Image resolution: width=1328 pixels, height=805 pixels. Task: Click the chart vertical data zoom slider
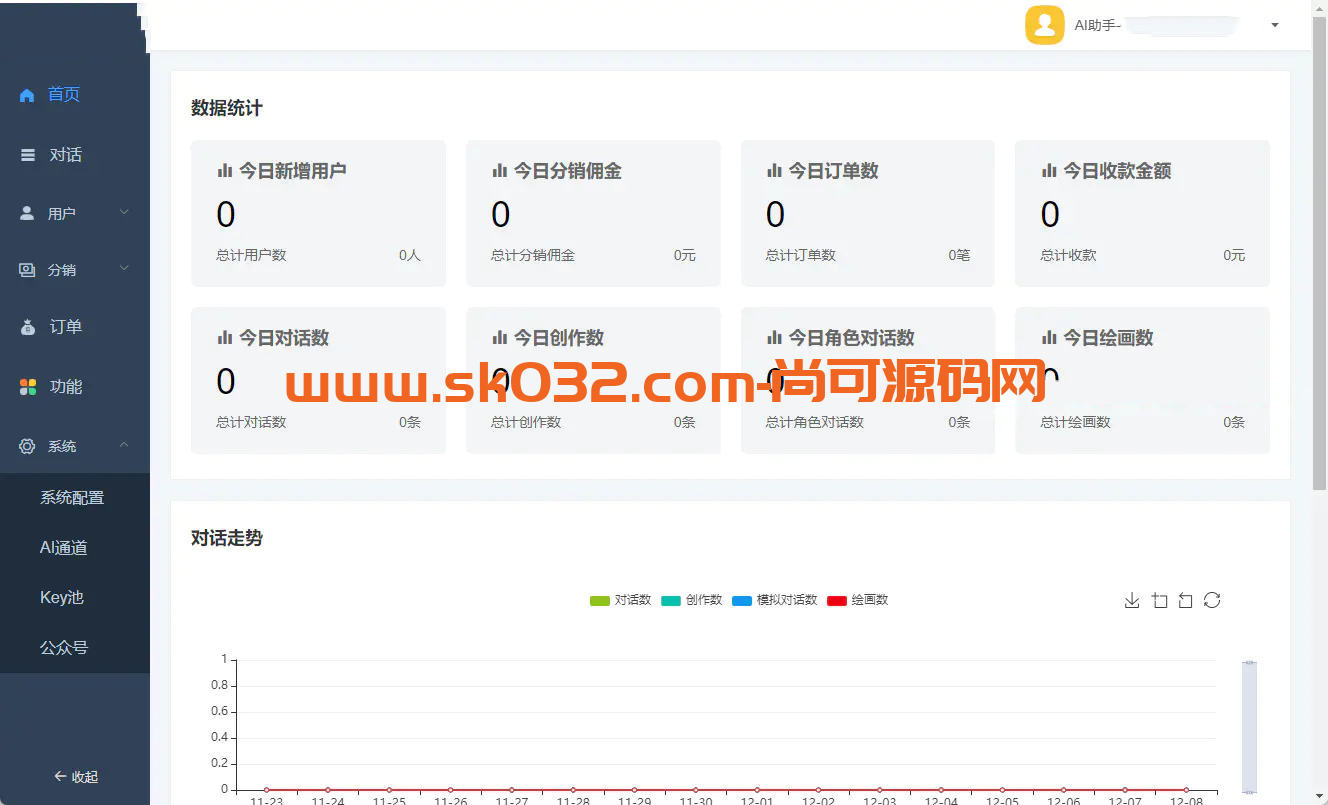1249,727
